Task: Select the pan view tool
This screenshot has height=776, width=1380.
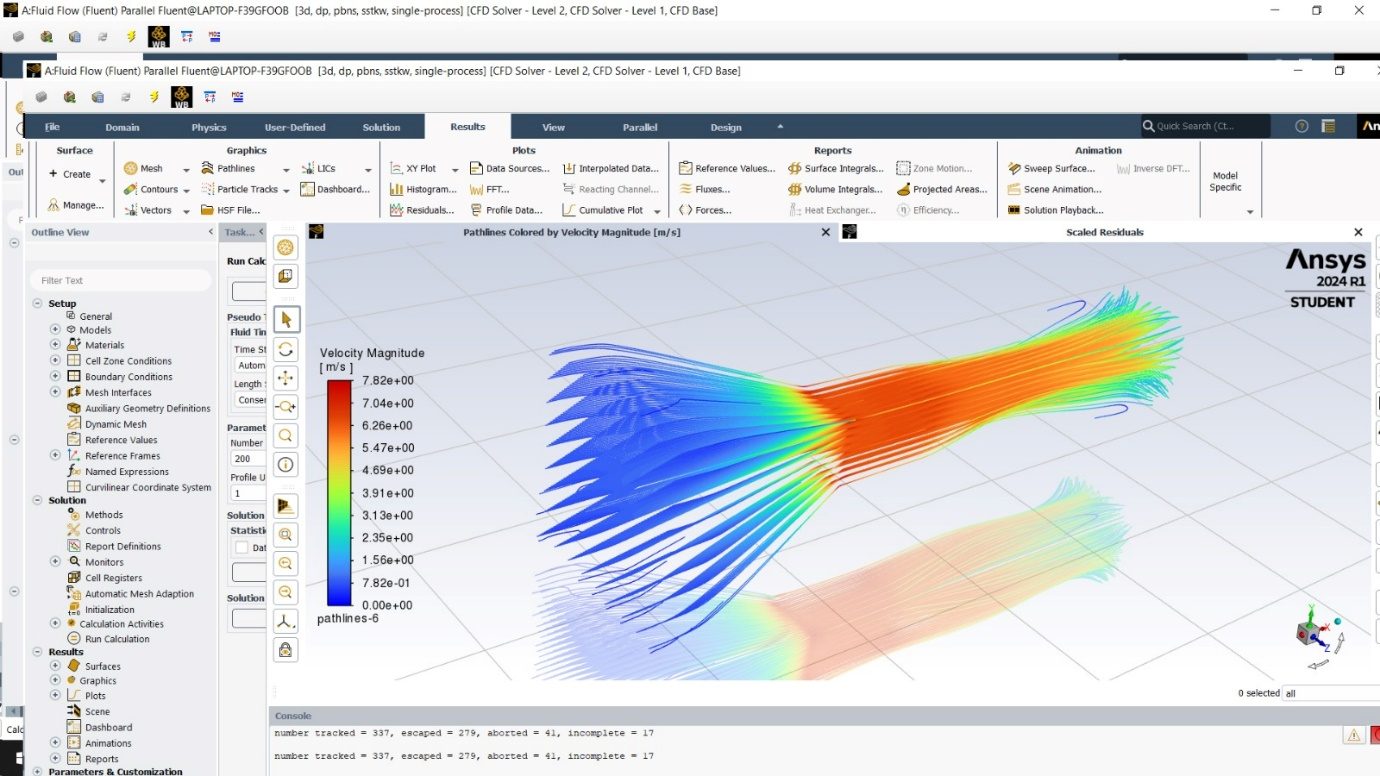Action: tap(286, 377)
